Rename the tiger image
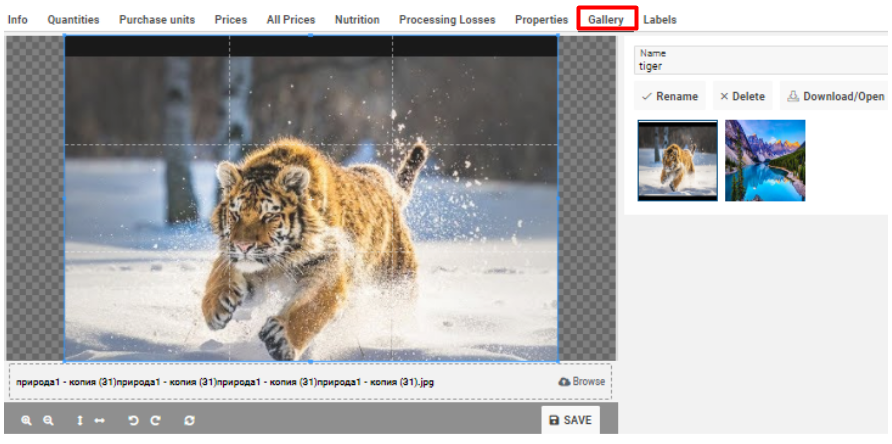 (669, 97)
